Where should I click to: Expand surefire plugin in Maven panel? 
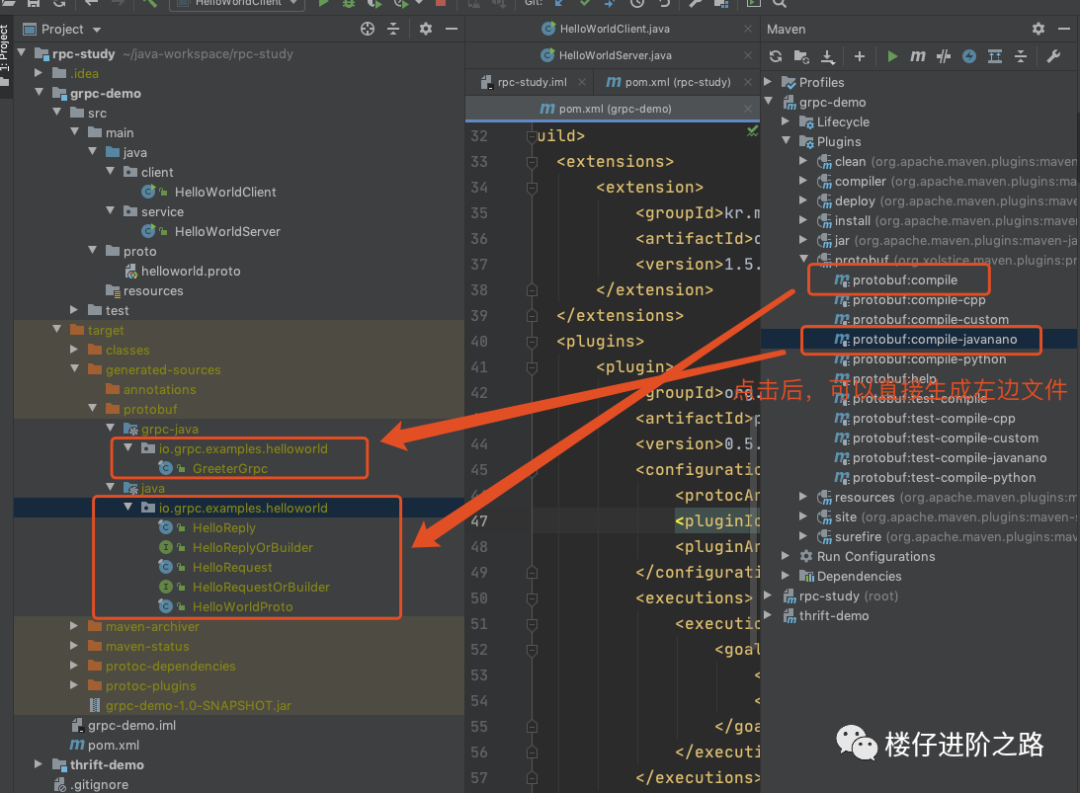coord(804,536)
